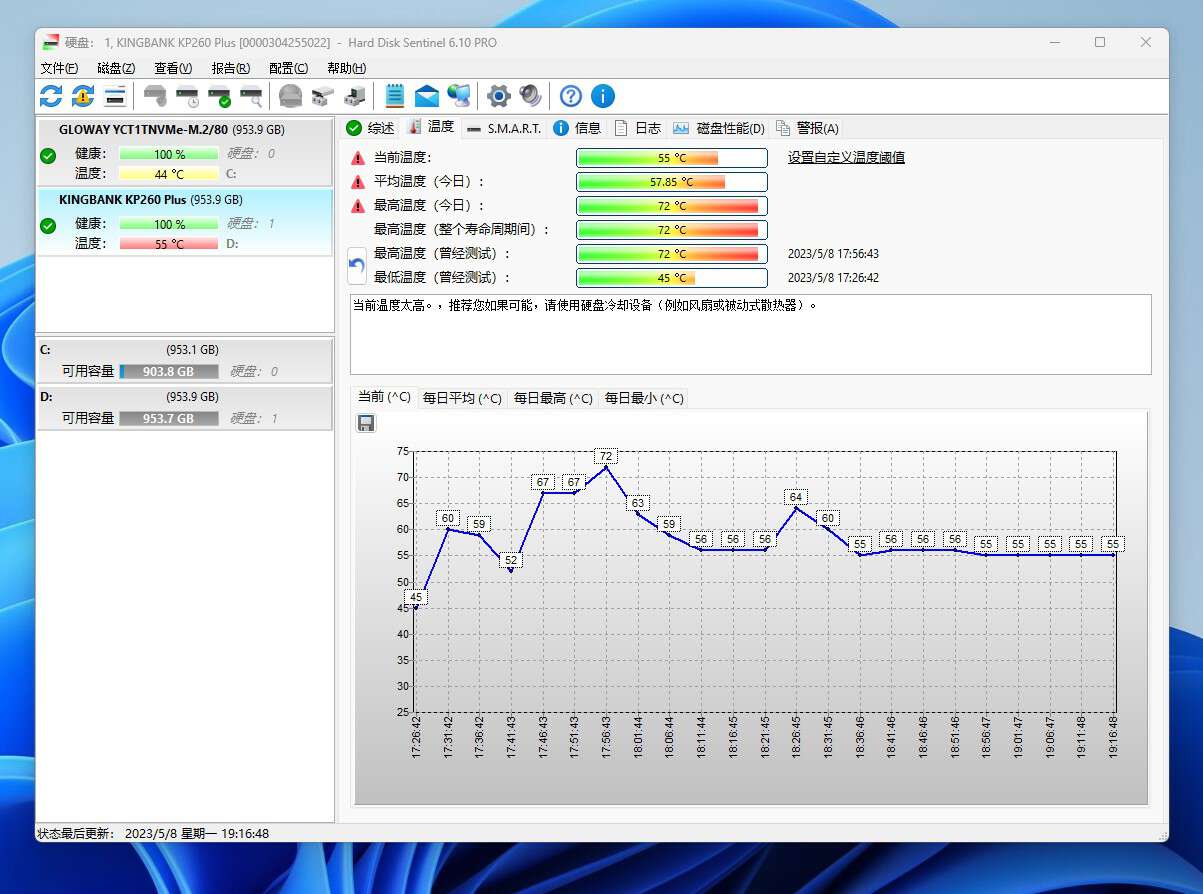Screen dimensions: 1203x894
Task: Click the disk icon with magnifying glass
Action: (251, 97)
